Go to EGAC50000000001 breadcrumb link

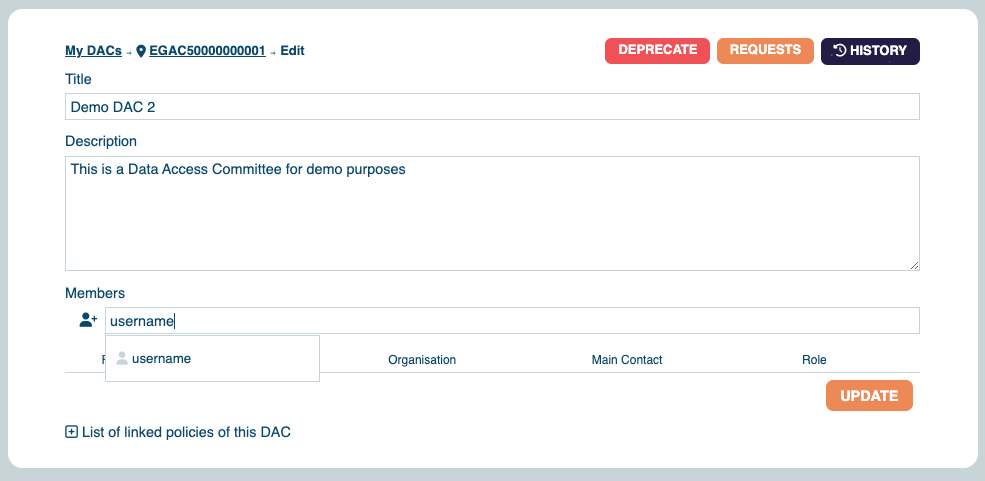pos(207,51)
